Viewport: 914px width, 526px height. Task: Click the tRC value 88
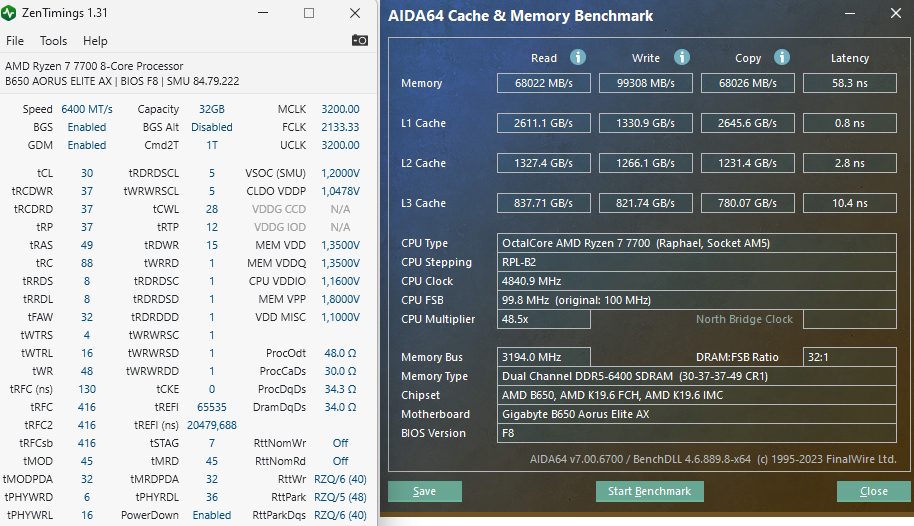[87, 263]
